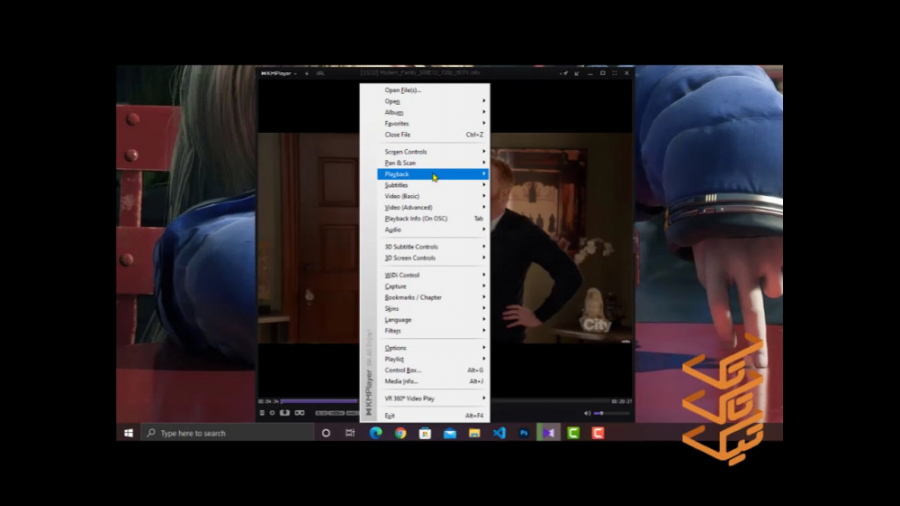Screen dimensions: 900x506
Task: Switch KMPlayer to fullscreen via title bar icon
Action: 615,73
